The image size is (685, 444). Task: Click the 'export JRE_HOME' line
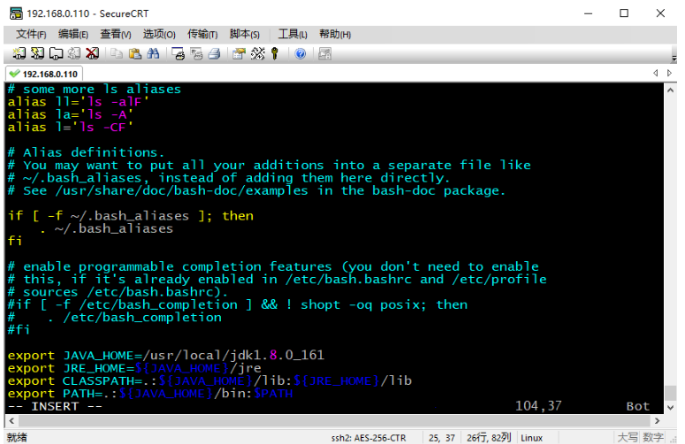(x=135, y=368)
